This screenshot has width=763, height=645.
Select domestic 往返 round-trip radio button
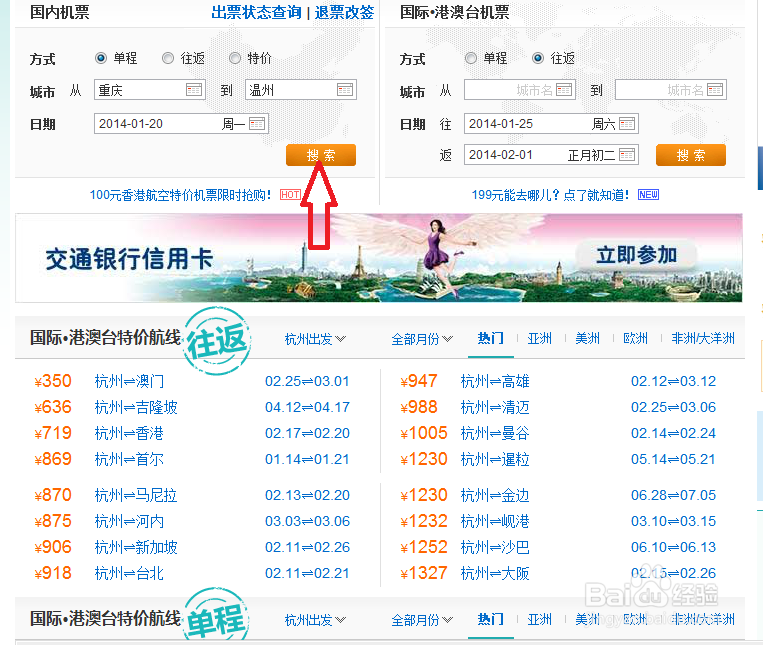pyautogui.click(x=168, y=58)
